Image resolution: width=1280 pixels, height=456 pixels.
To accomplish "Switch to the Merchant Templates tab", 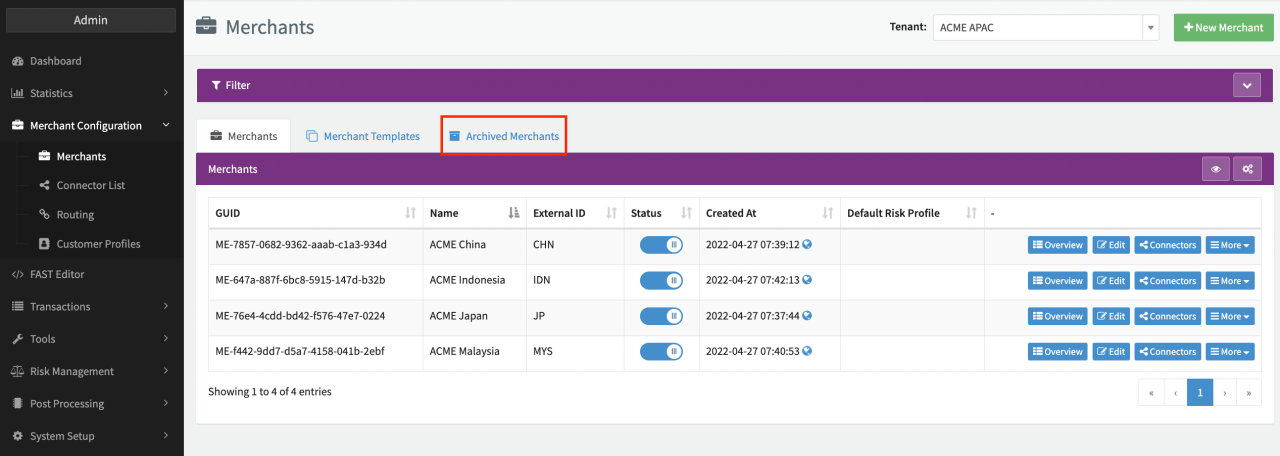I will (x=363, y=136).
